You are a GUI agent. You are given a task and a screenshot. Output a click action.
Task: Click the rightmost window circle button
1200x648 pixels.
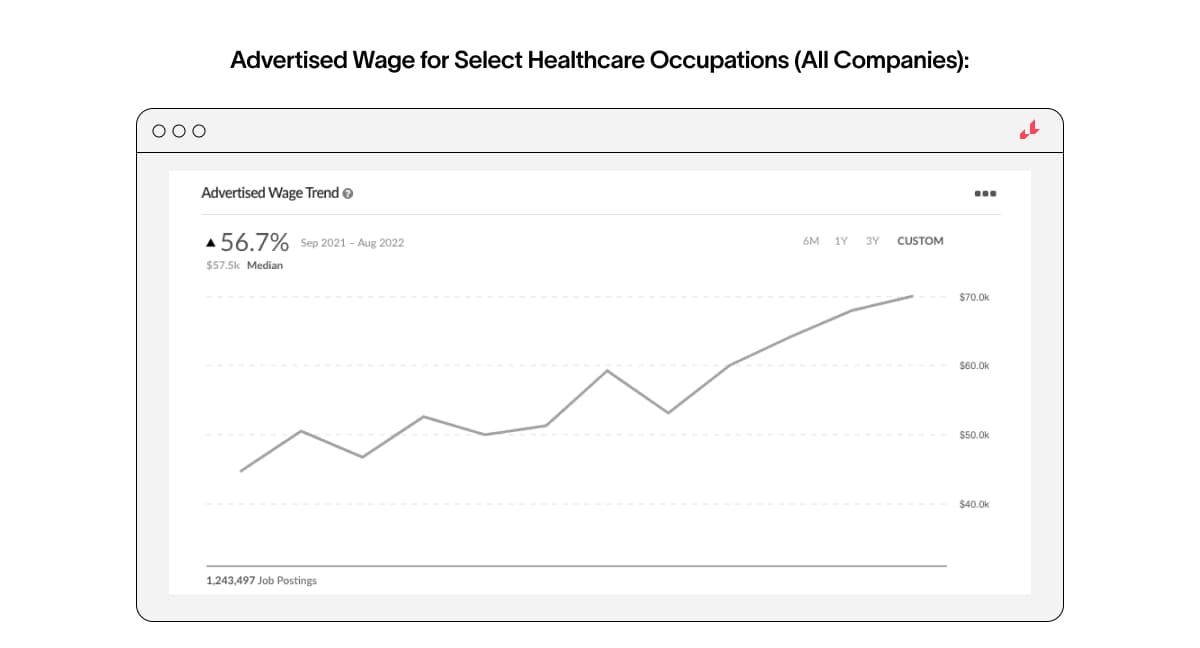coord(199,131)
